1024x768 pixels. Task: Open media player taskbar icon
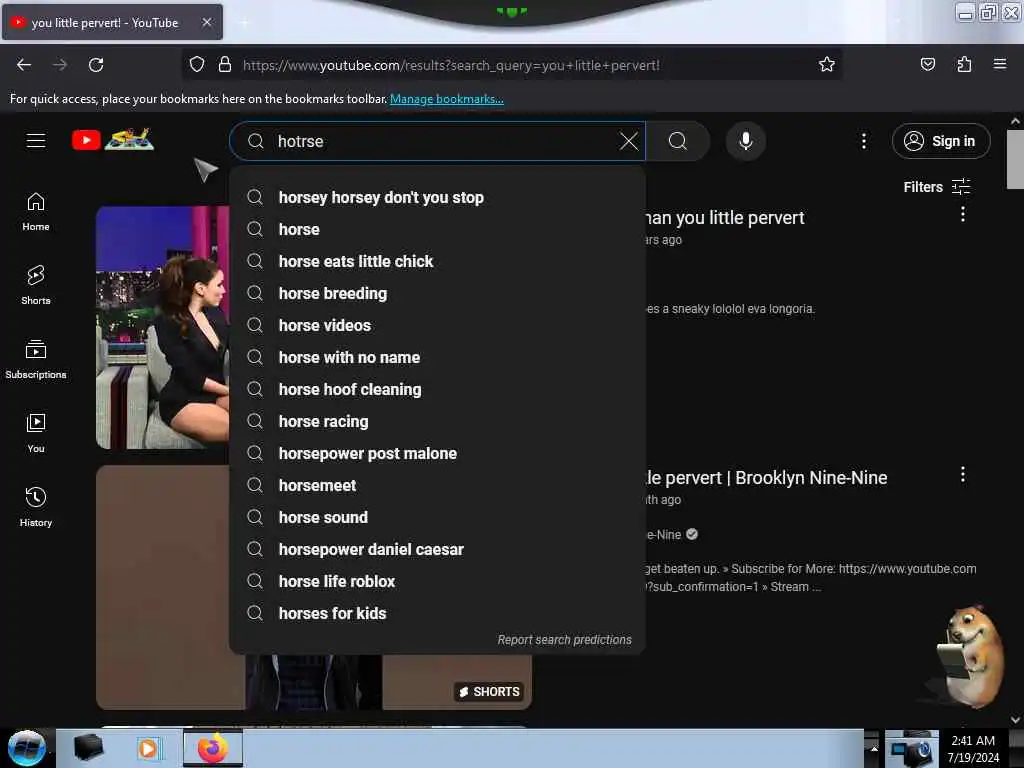pyautogui.click(x=149, y=748)
